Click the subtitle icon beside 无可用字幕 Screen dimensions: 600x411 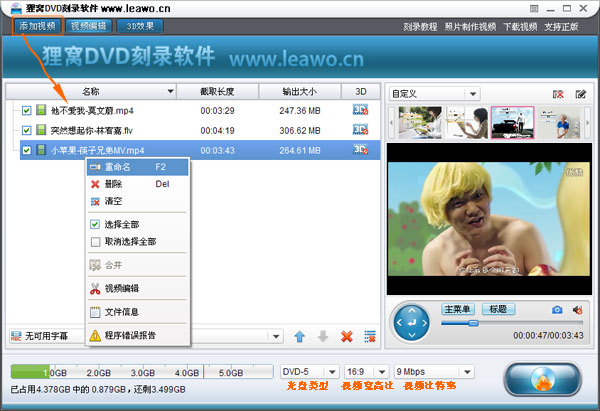point(16,336)
